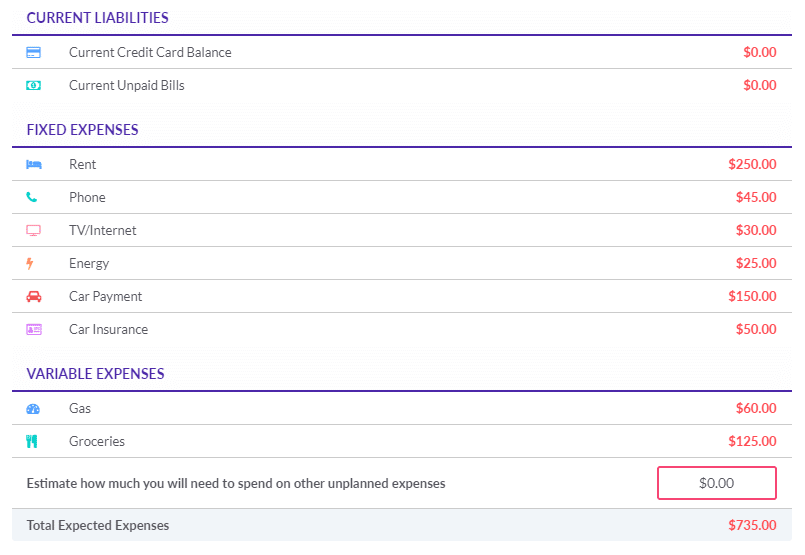This screenshot has width=805, height=555.
Task: Click the Car Payment $150.00 value
Action: [x=752, y=296]
